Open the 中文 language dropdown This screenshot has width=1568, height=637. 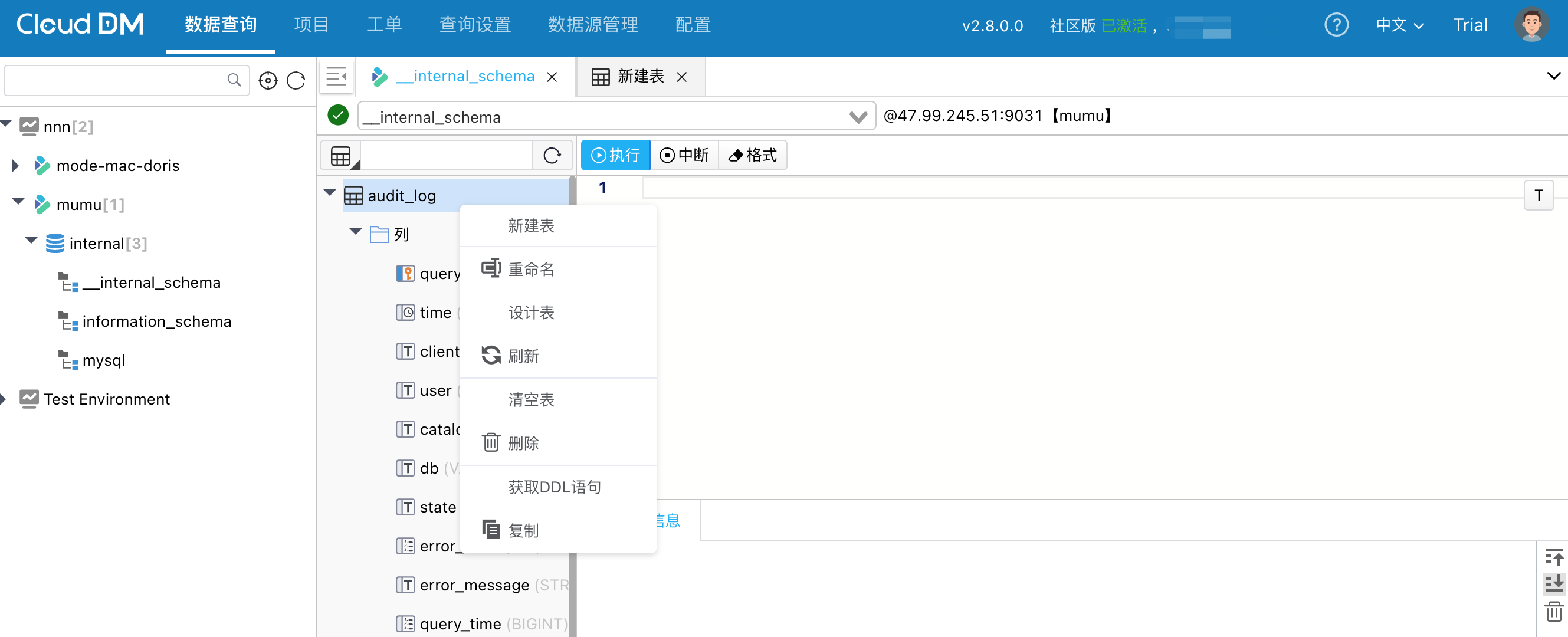[1399, 25]
